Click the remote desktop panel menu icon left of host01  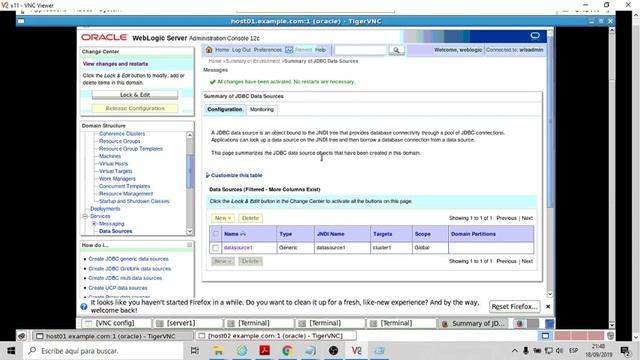22,336
